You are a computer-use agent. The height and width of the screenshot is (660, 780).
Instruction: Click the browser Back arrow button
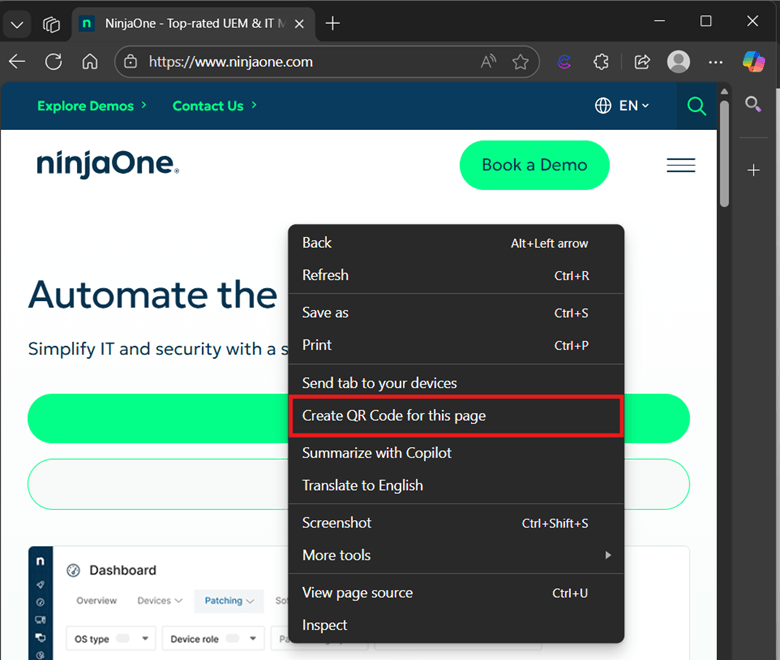17,62
